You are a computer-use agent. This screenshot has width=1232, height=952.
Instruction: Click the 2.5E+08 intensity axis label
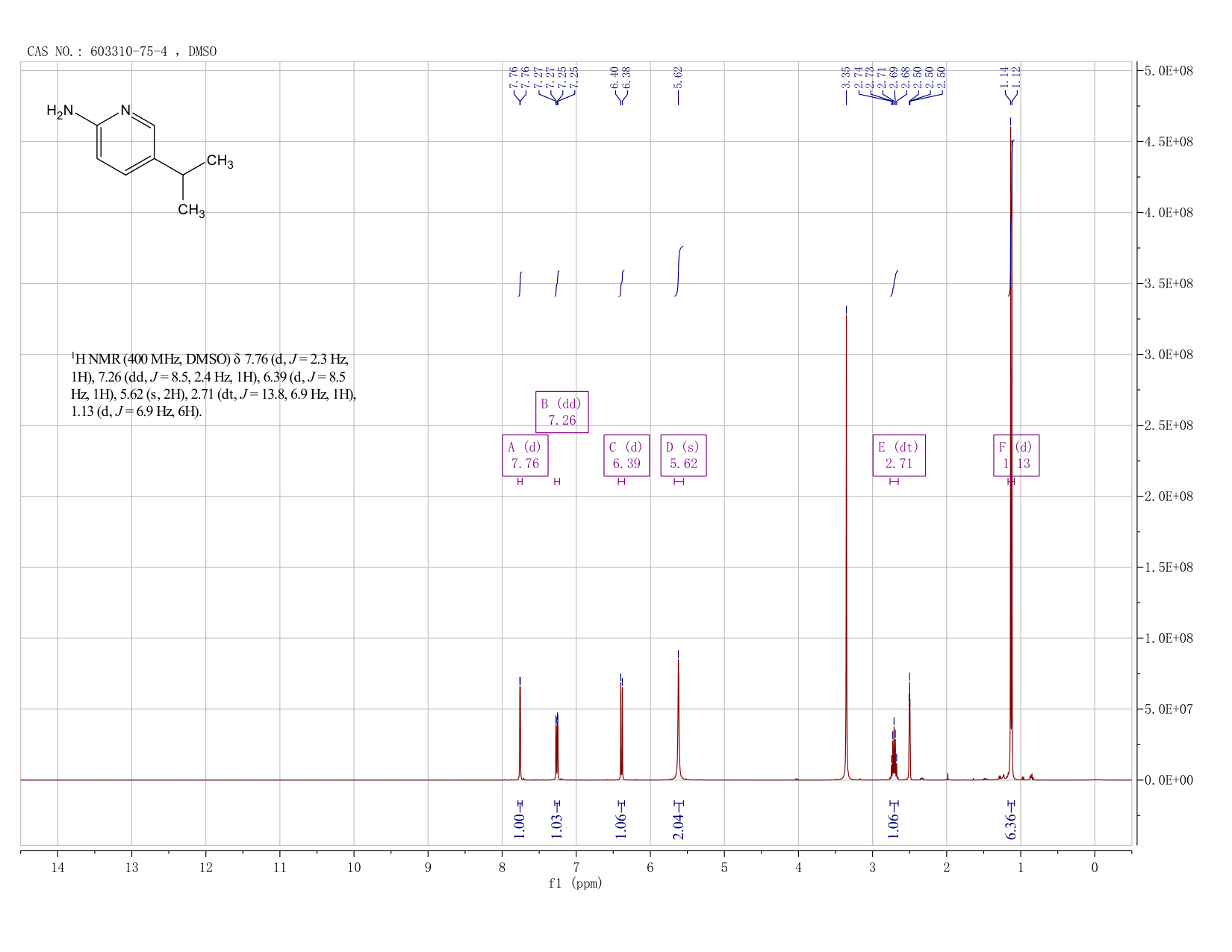click(x=1169, y=426)
